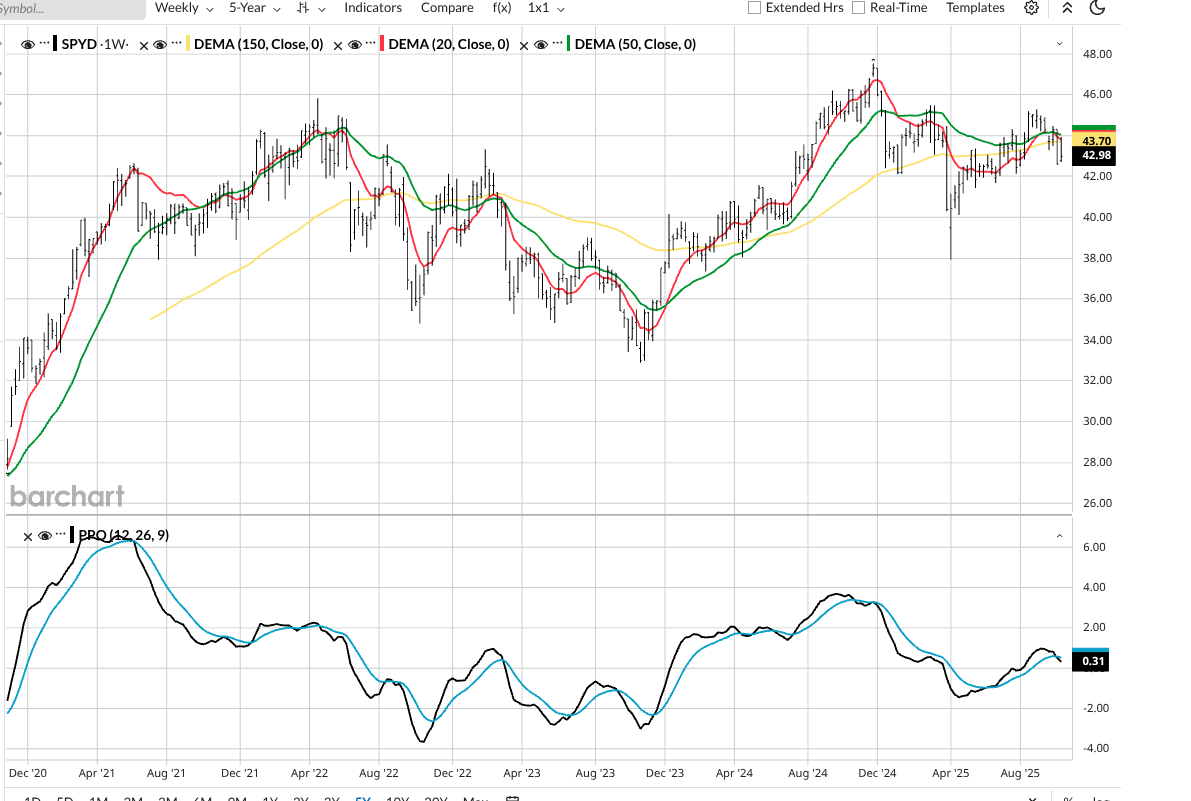This screenshot has height=801, width=1191.
Task: Open chart settings gear icon
Action: [1031, 8]
